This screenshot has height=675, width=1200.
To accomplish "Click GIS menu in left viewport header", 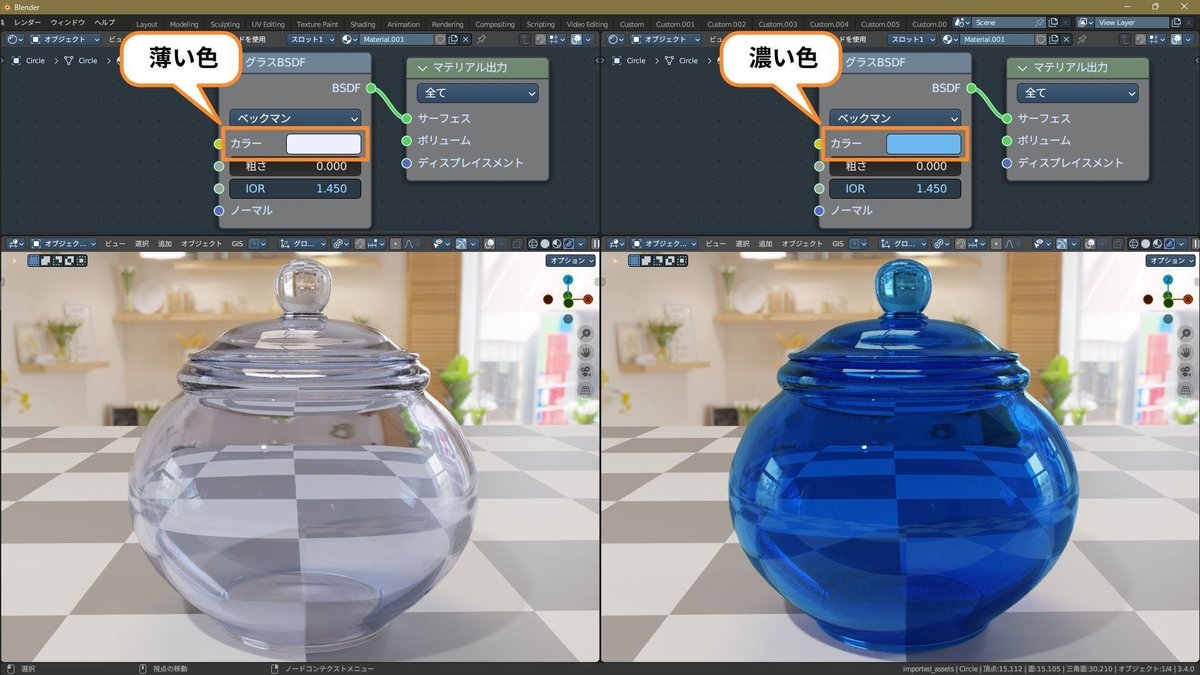I will click(x=237, y=243).
